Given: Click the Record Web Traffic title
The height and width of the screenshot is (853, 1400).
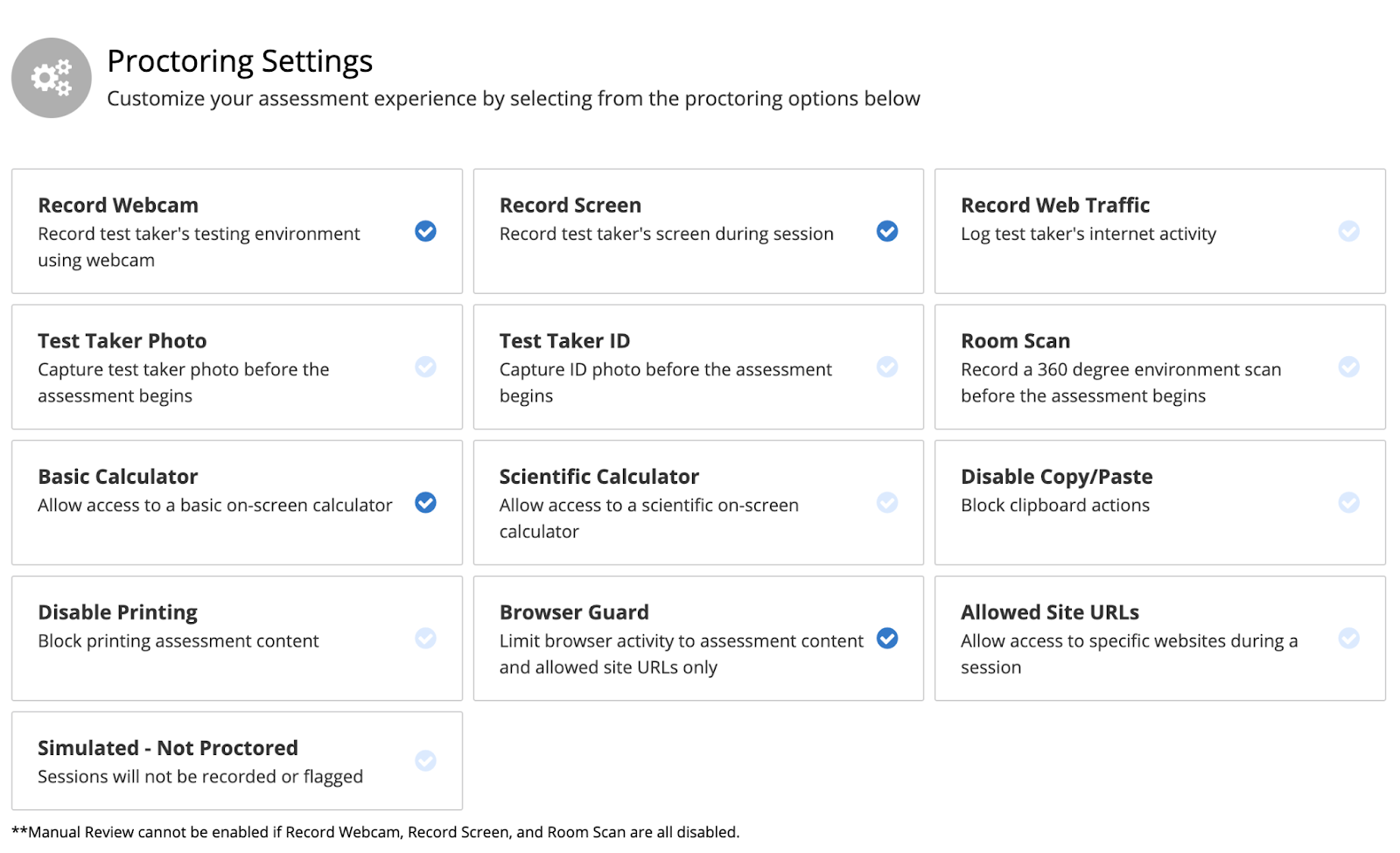Looking at the screenshot, I should click(x=1055, y=206).
